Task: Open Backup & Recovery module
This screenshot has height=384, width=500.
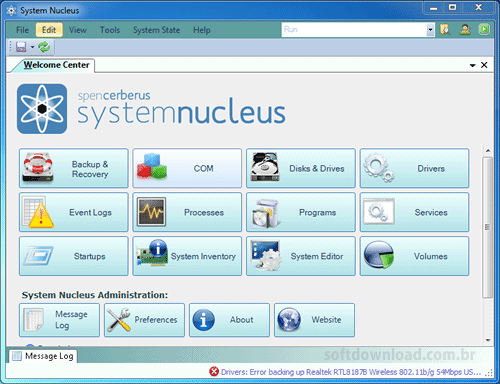Action: 74,168
